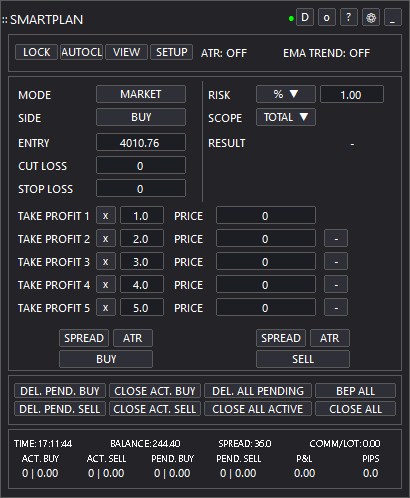This screenshot has height=498, width=410.
Task: Click CLOSE ALL ACTIVE
Action: tap(258, 409)
